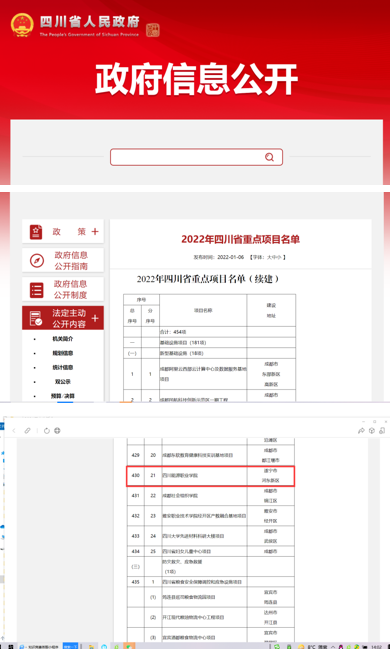The width and height of the screenshot is (390, 649).
Task: Click the 四川省人民政府 site title
Action: click(90, 22)
